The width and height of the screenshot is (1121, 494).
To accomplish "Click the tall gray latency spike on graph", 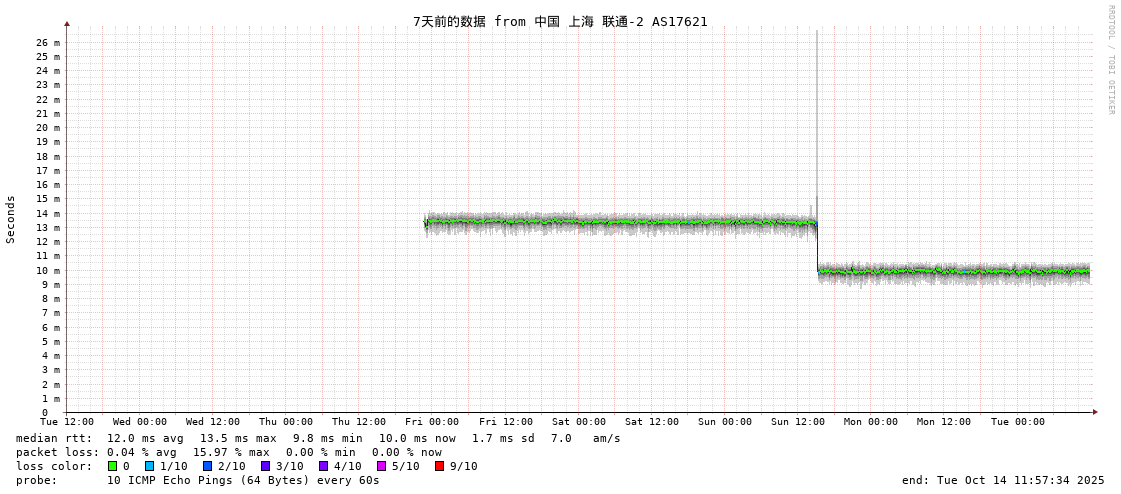I will point(816,114).
